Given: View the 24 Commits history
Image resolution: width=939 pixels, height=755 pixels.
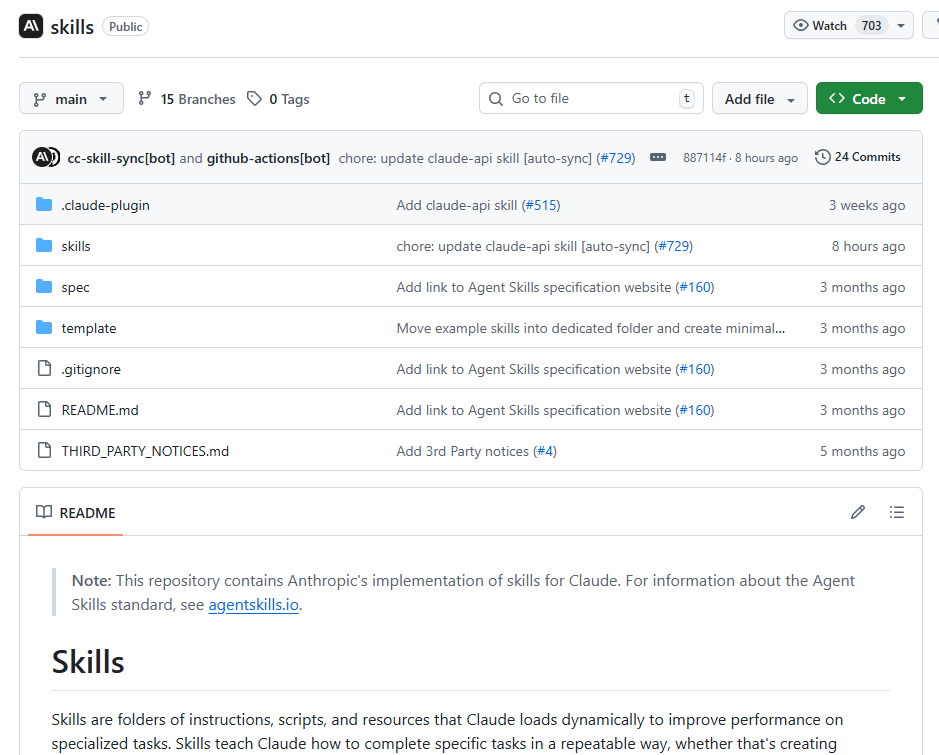Looking at the screenshot, I should tap(858, 157).
